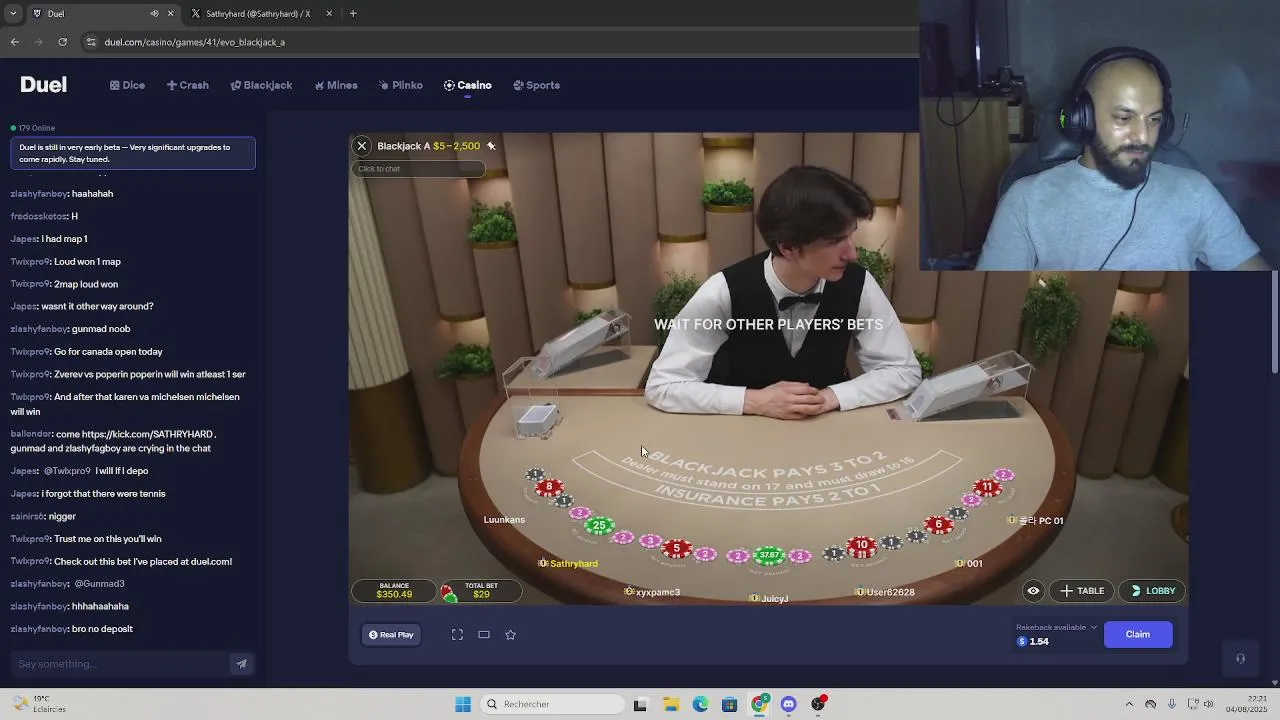Click the red 6 chip bet spot
The height and width of the screenshot is (720, 1280).
[938, 525]
